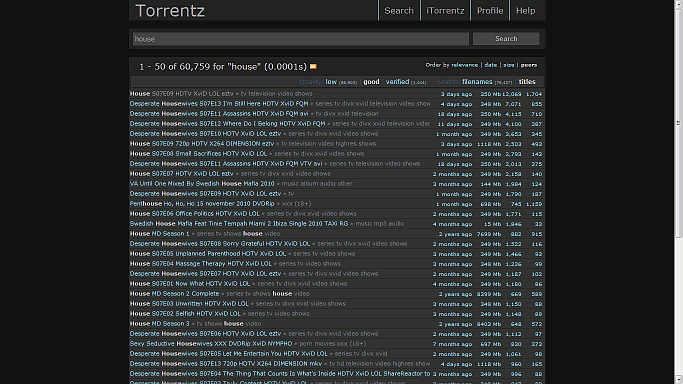683x384 pixels.
Task: Open the Search menu item in header
Action: (x=399, y=10)
